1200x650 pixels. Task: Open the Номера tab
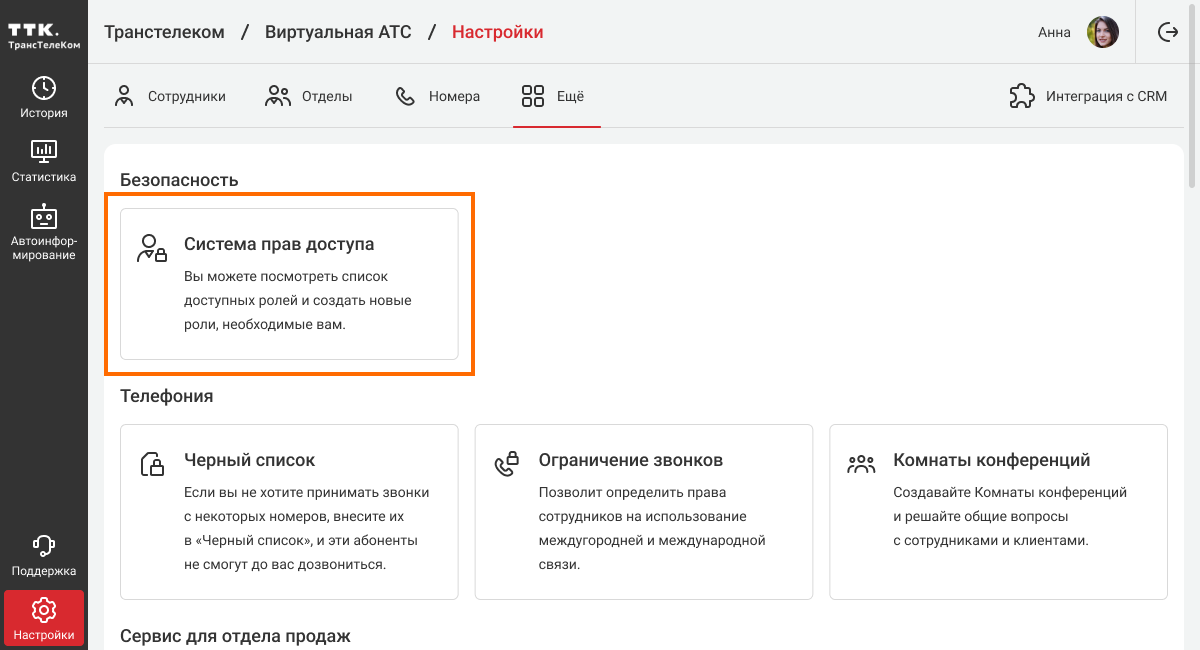point(438,96)
